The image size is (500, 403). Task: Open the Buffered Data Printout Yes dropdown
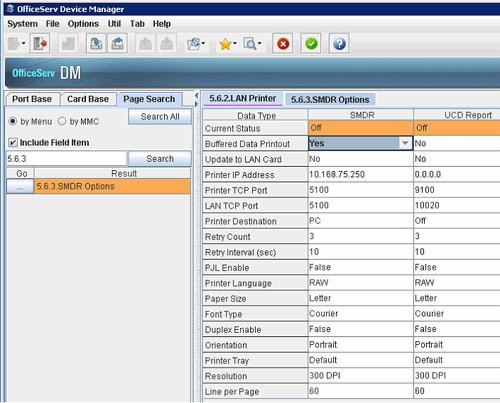[405, 143]
